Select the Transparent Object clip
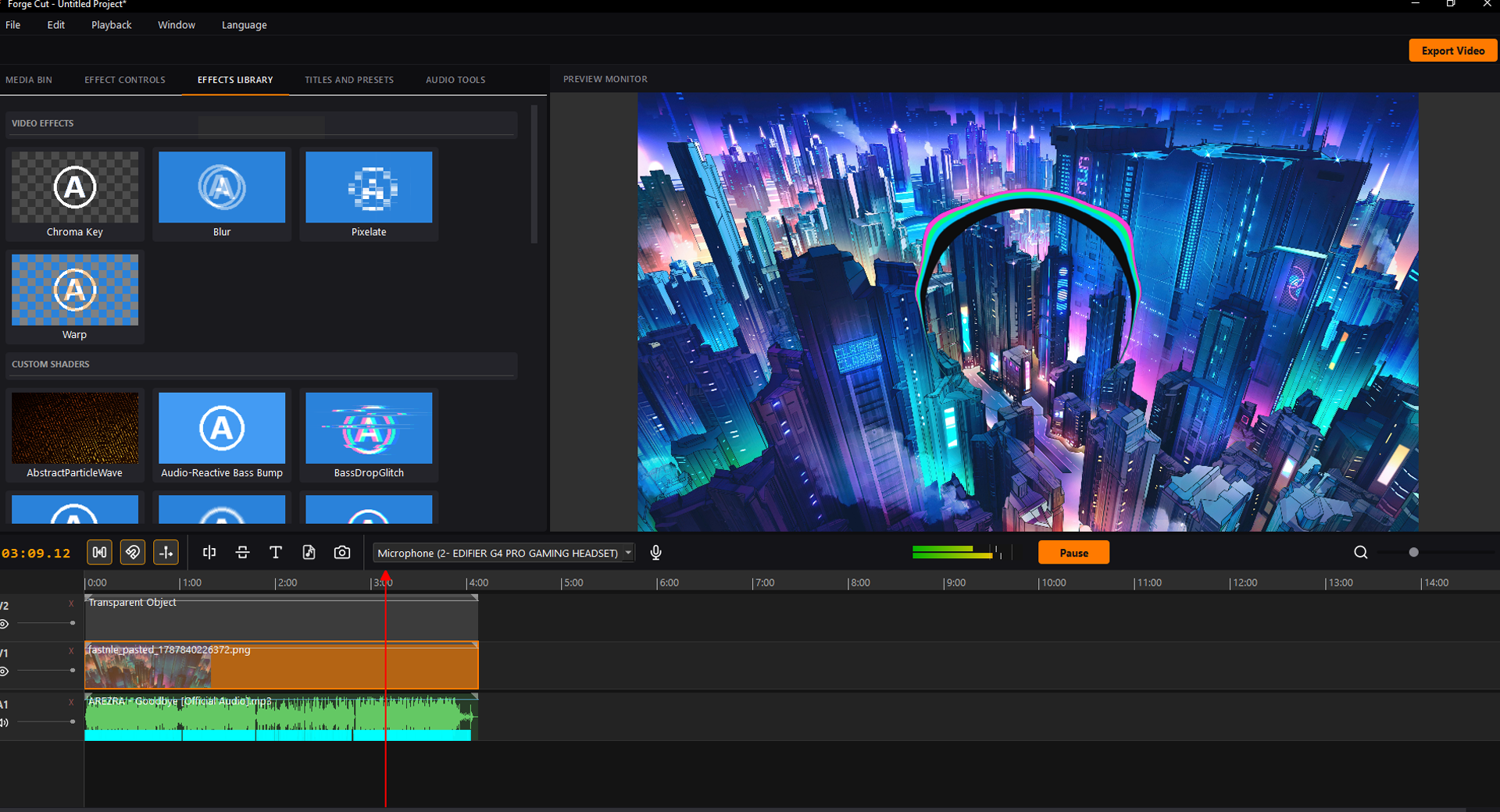The height and width of the screenshot is (812, 1500). pyautogui.click(x=281, y=617)
